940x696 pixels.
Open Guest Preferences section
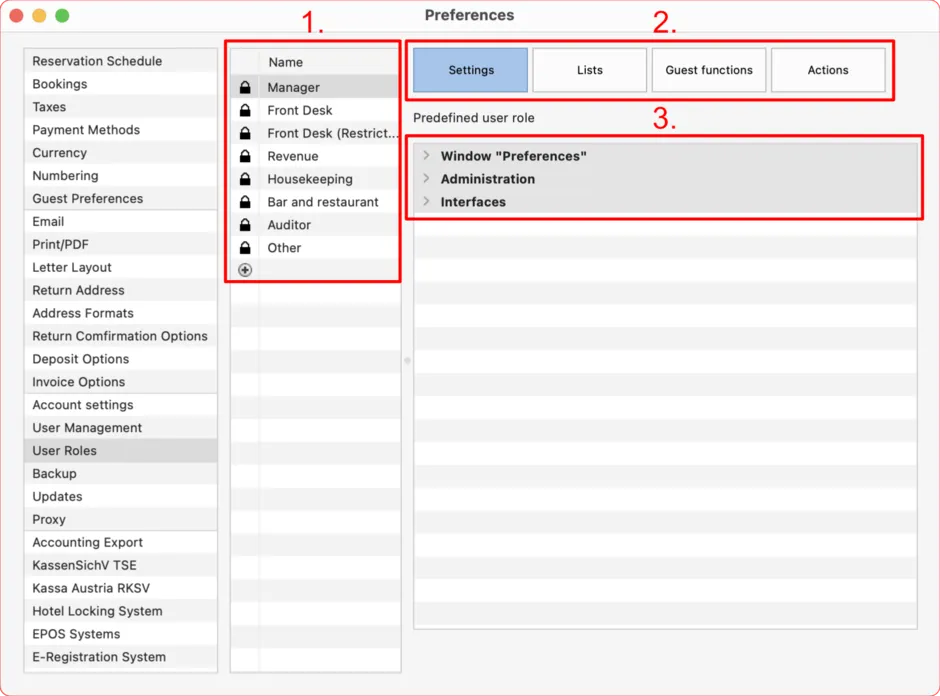(x=120, y=198)
